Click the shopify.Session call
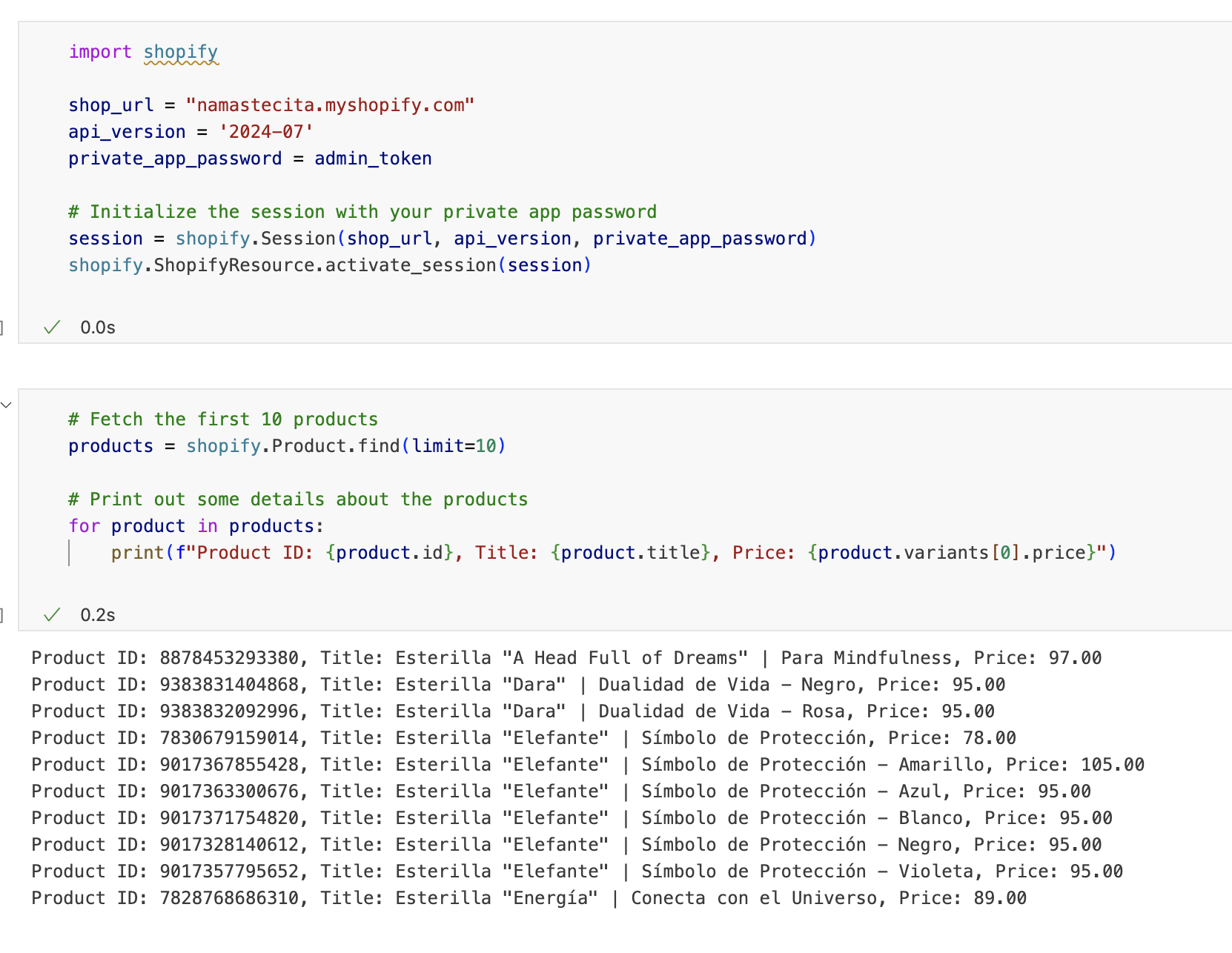1232x953 pixels. point(496,239)
